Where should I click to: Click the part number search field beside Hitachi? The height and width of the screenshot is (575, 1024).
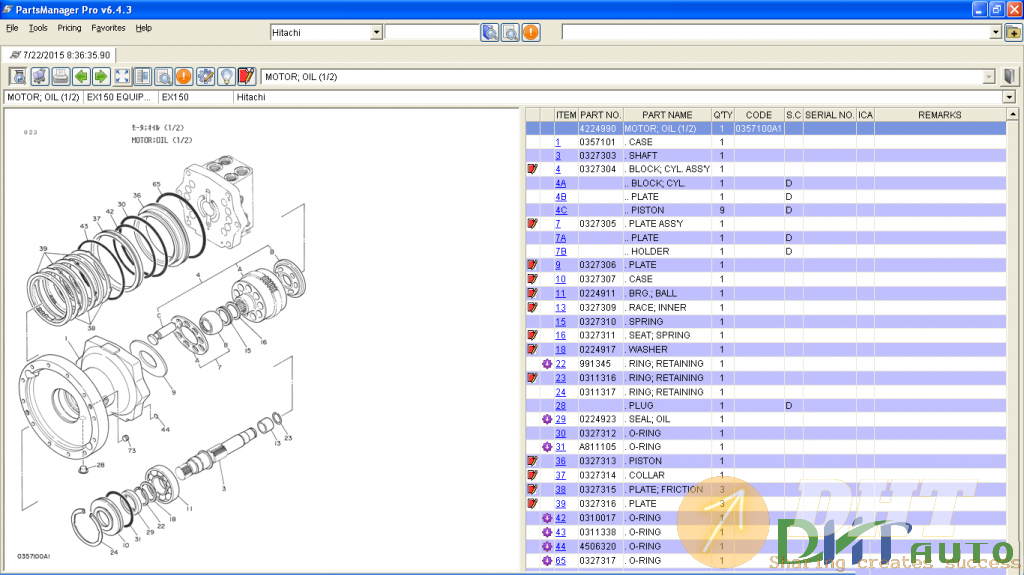431,32
